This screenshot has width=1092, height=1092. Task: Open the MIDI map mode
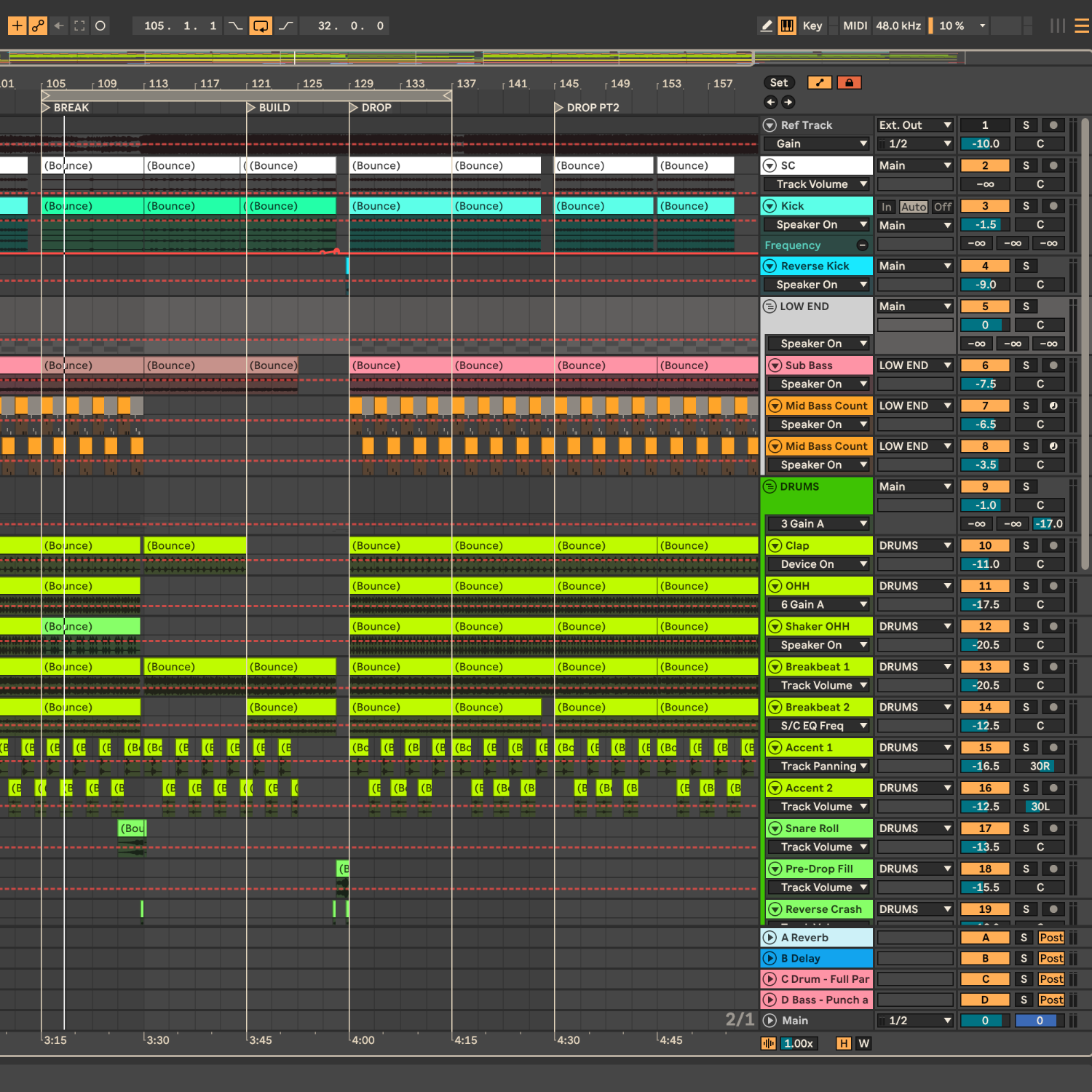click(x=855, y=26)
